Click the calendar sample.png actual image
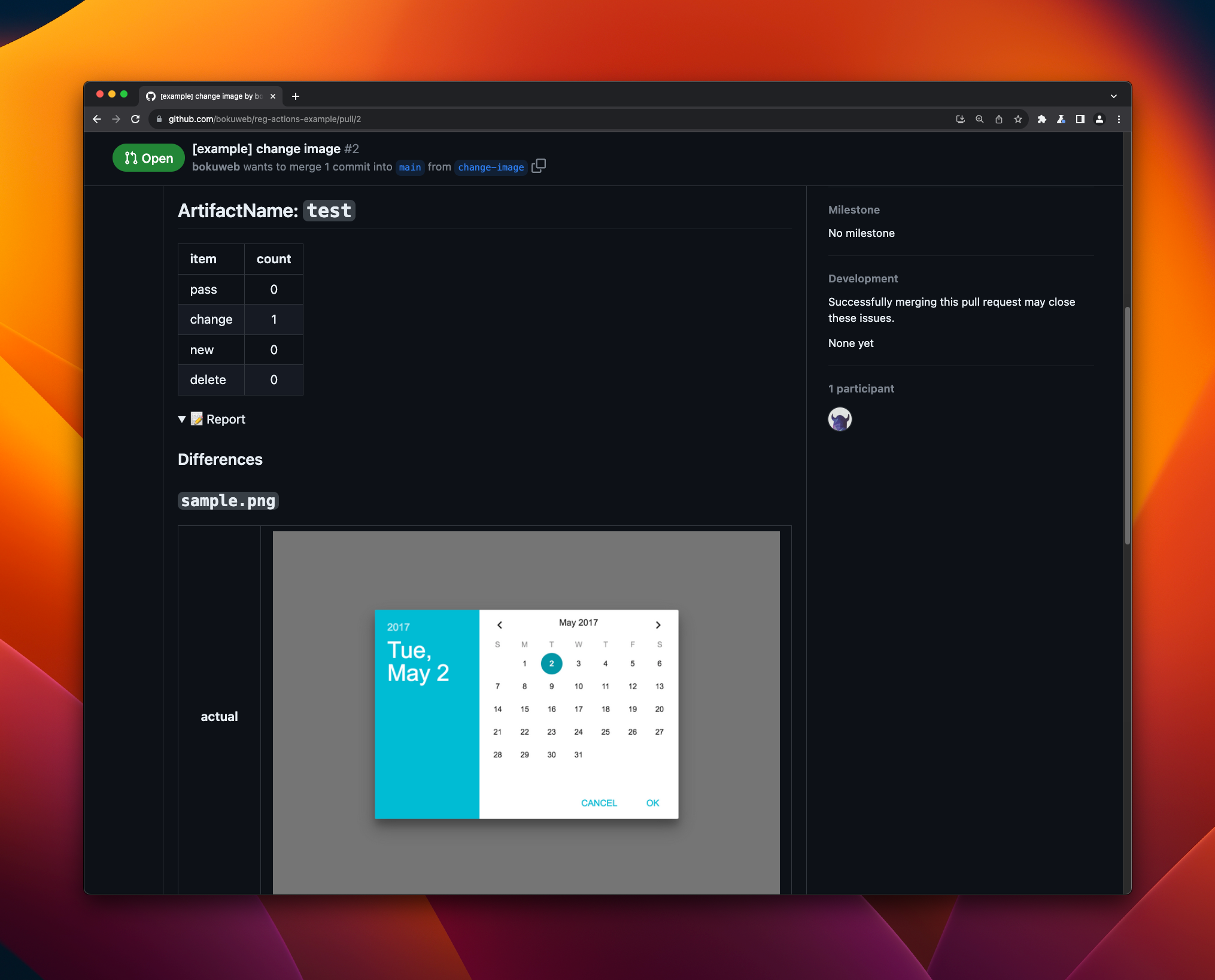The image size is (1215, 980). [526, 712]
